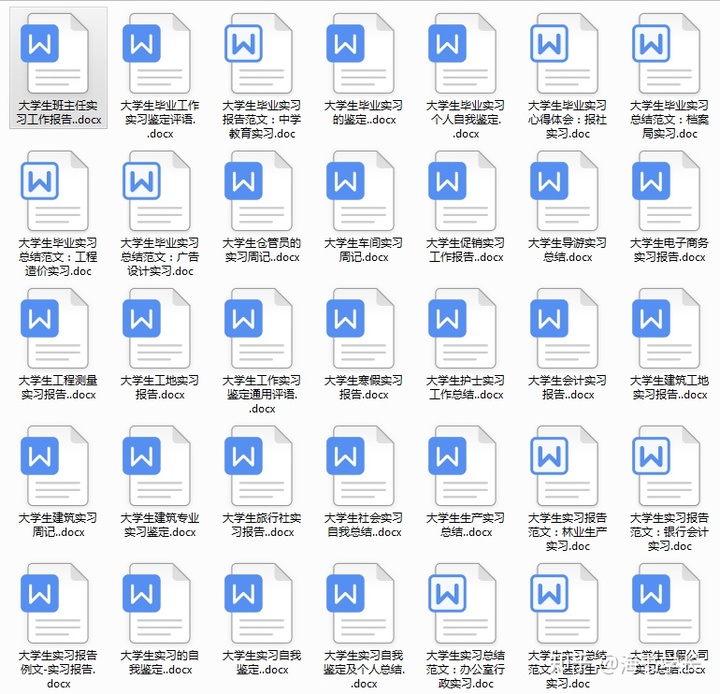This screenshot has height=694, width=720.
Task: Select the 大学生班主任实习工作报告 docx file icon
Action: [x=57, y=53]
